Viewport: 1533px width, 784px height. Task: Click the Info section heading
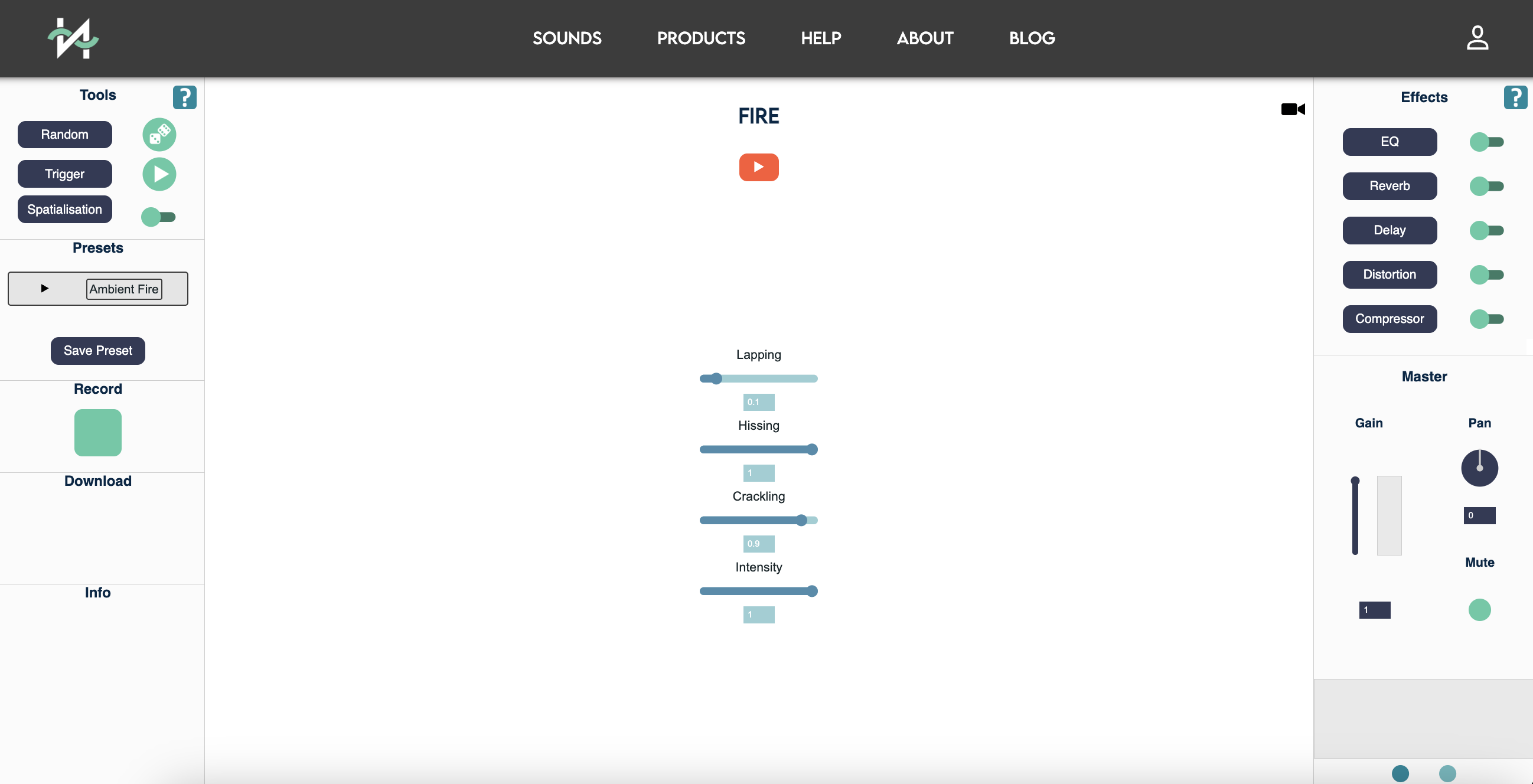[97, 593]
